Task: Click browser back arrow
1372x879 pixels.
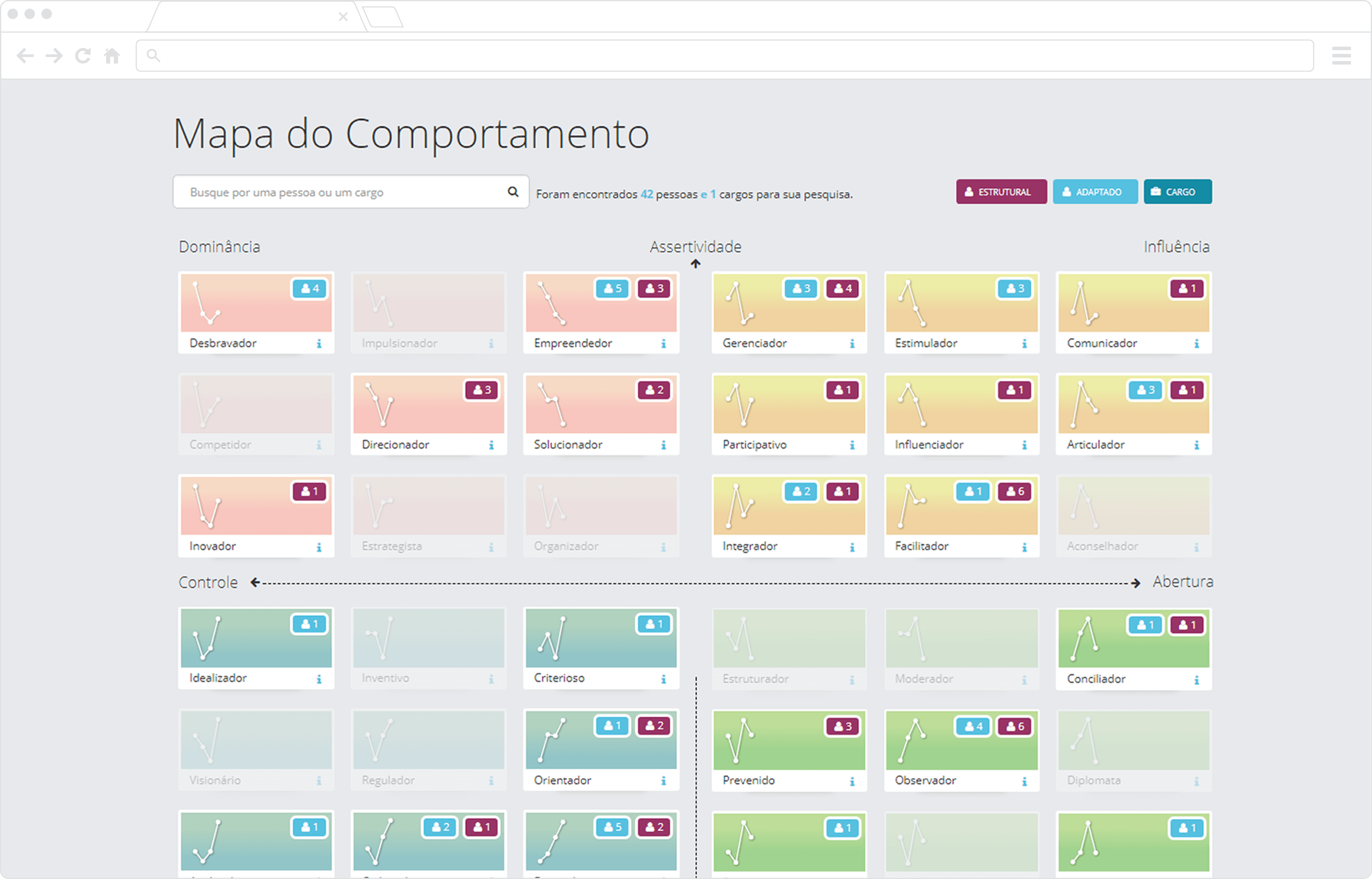Action: [25, 55]
